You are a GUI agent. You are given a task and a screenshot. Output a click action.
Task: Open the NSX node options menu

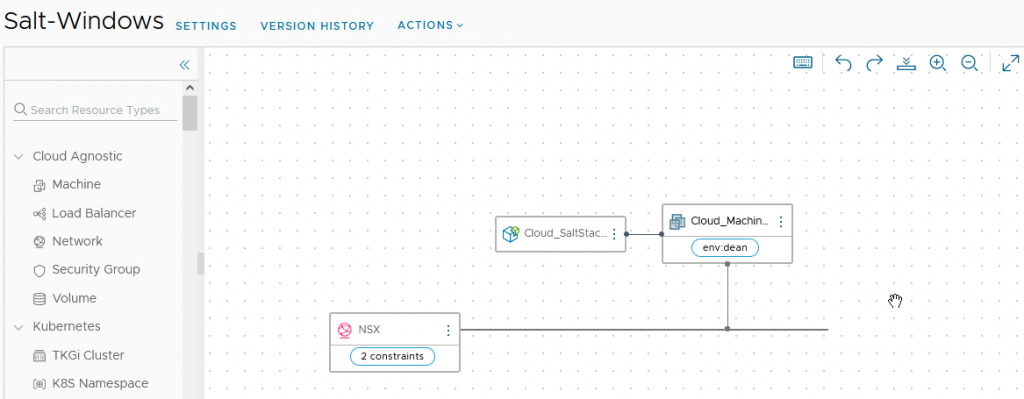448,330
